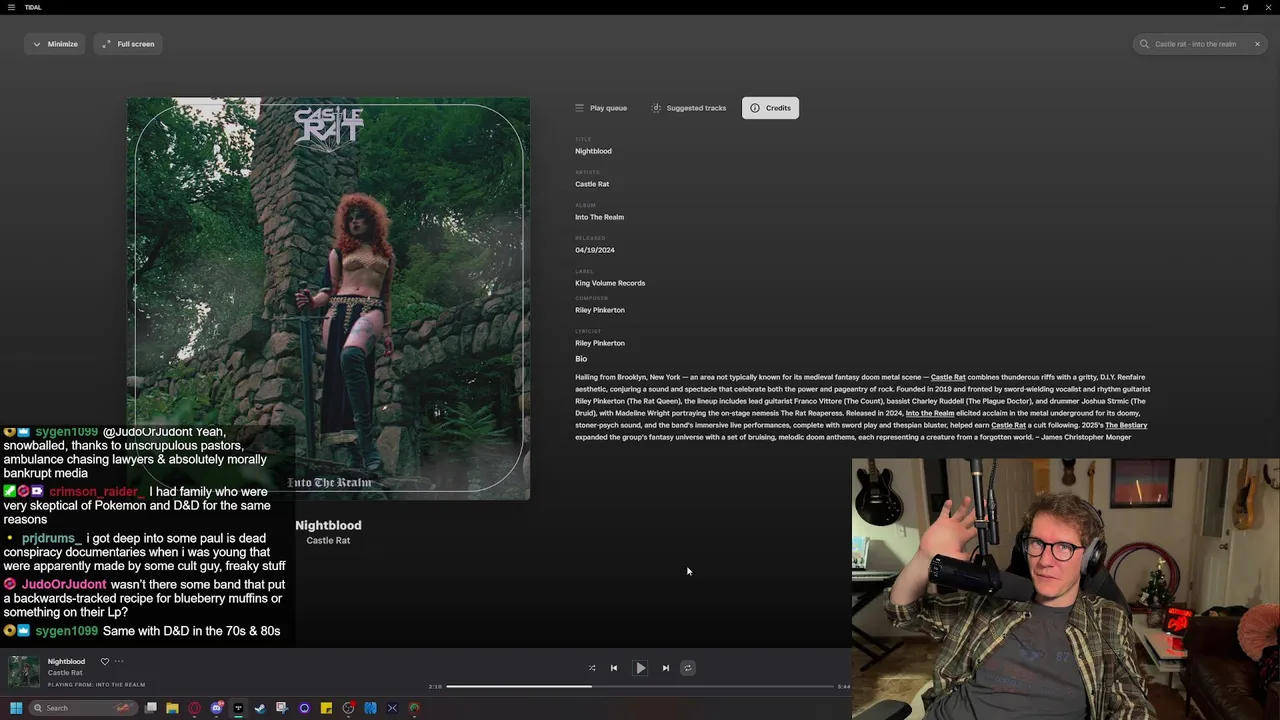Screen dimensions: 1280x720
Task: Click the small album thumbnail in player bar
Action: point(24,671)
